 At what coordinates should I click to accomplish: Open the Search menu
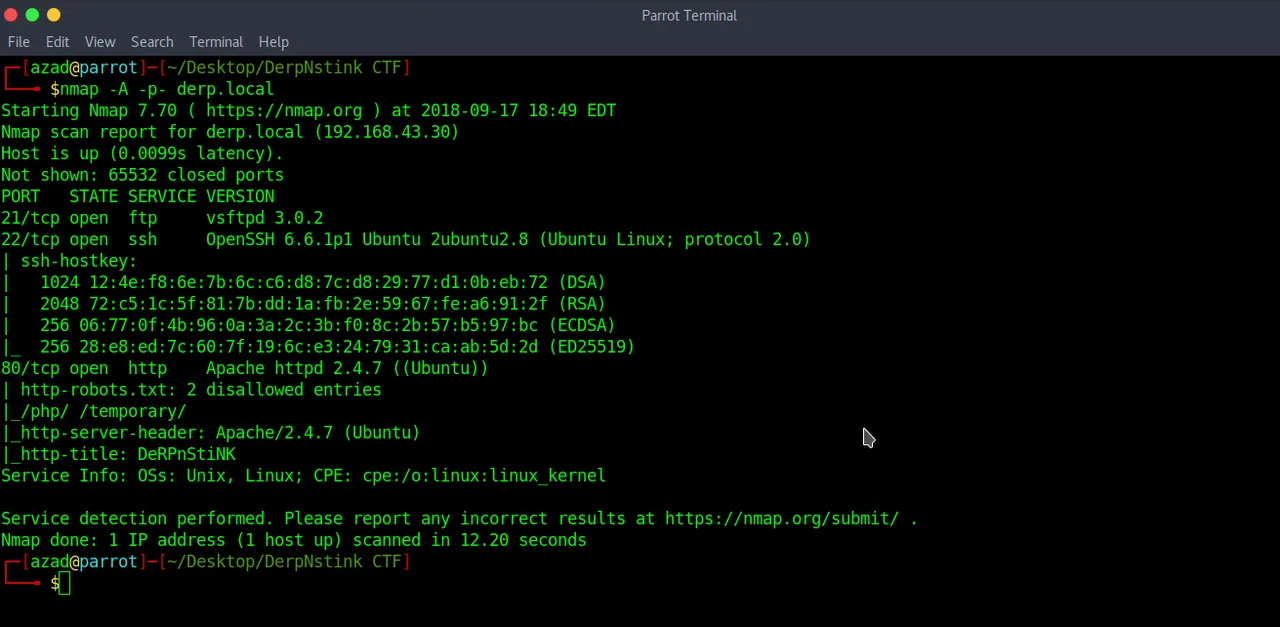pos(152,42)
